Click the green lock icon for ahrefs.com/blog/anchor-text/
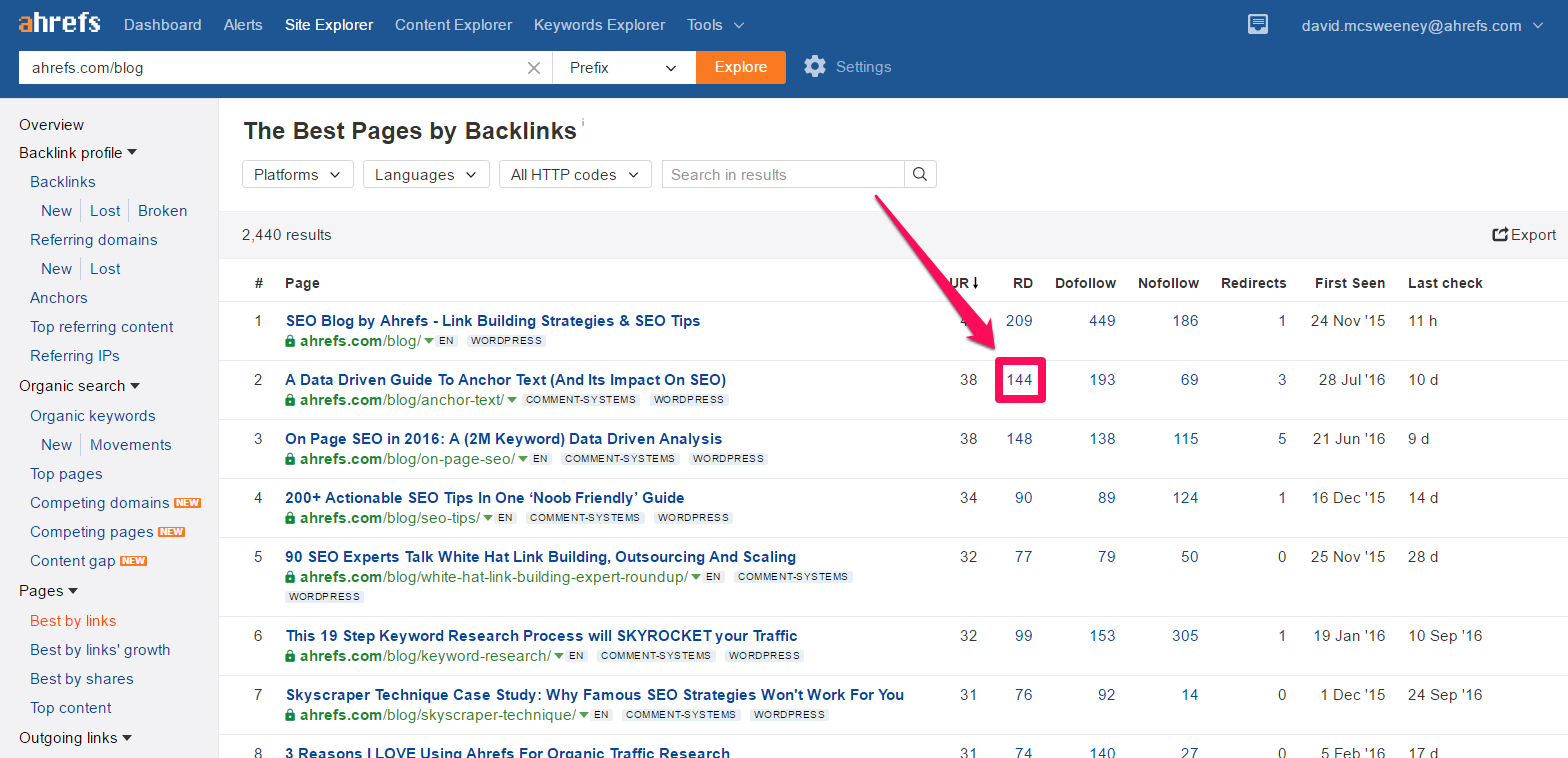Viewport: 1568px width, 758px height. point(290,400)
